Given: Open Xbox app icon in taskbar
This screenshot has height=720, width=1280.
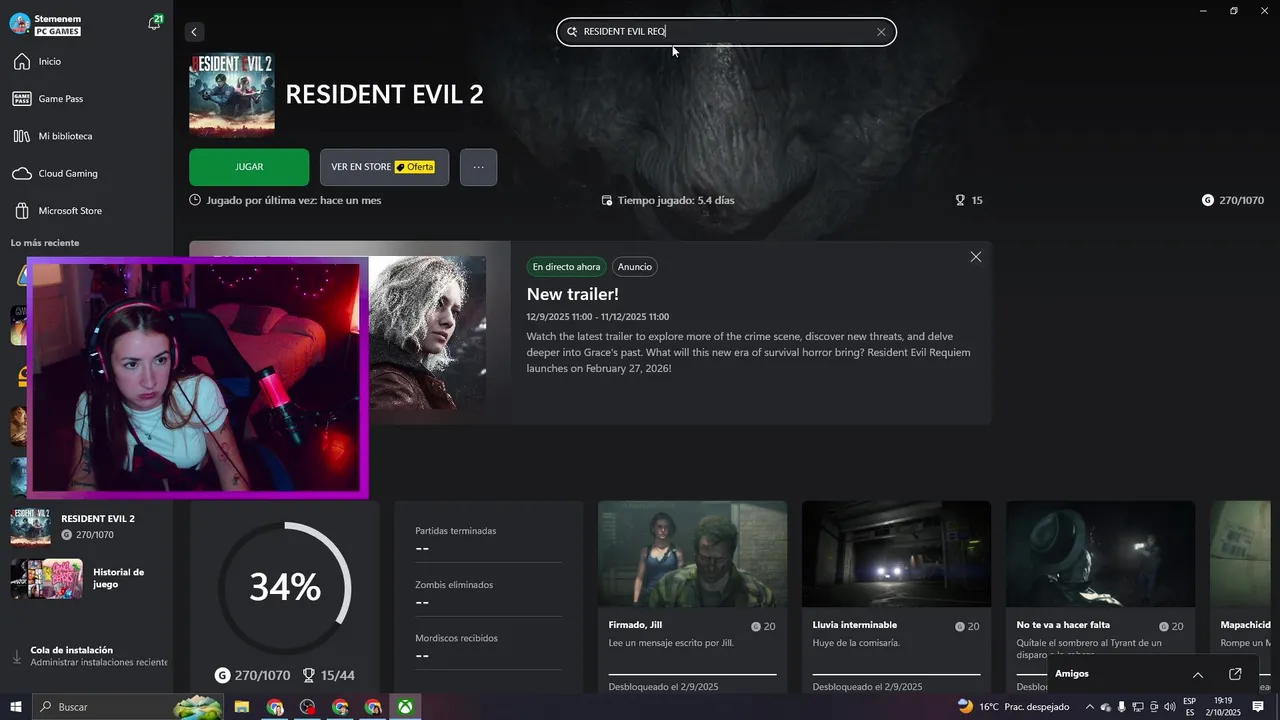Looking at the screenshot, I should tap(405, 707).
